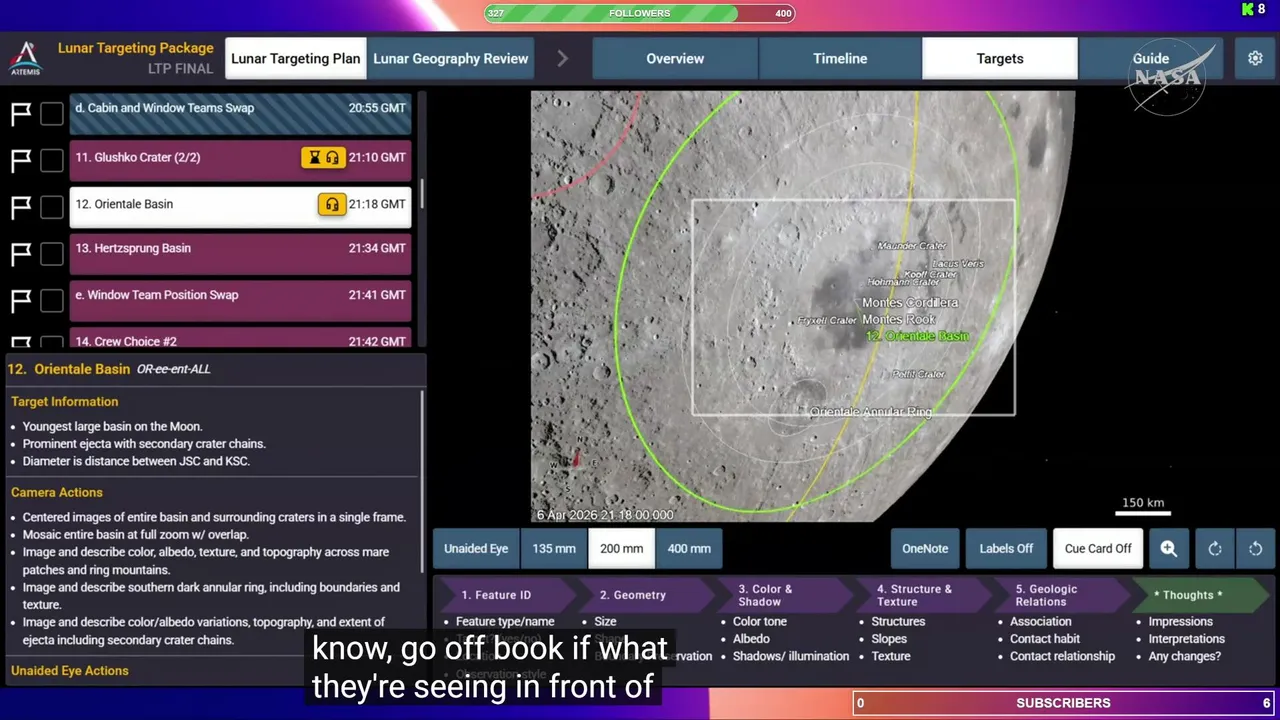Select the 135 mm lens option
This screenshot has height=720, width=1280.
click(554, 548)
